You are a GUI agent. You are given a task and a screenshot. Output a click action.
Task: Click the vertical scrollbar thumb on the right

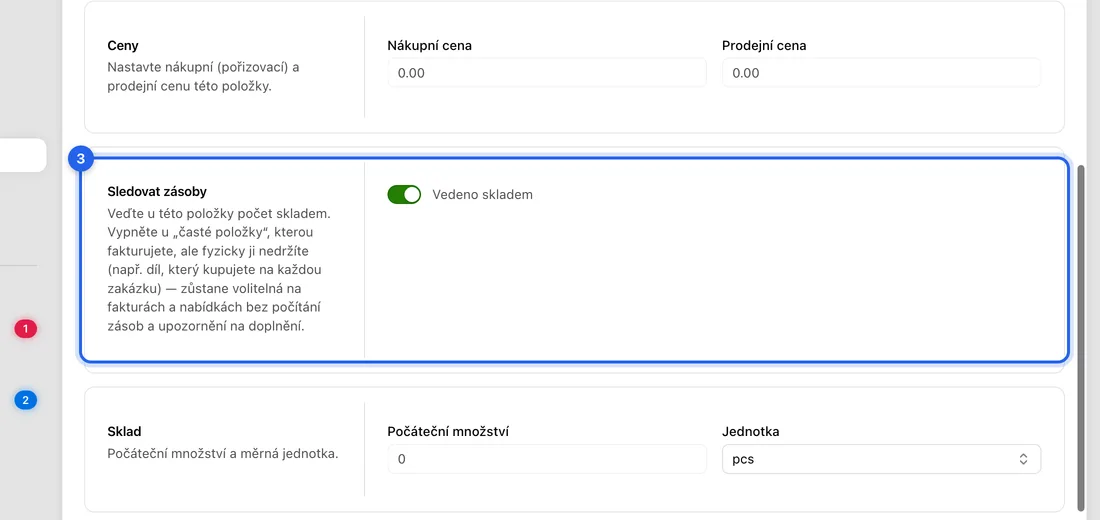pyautogui.click(x=1082, y=338)
